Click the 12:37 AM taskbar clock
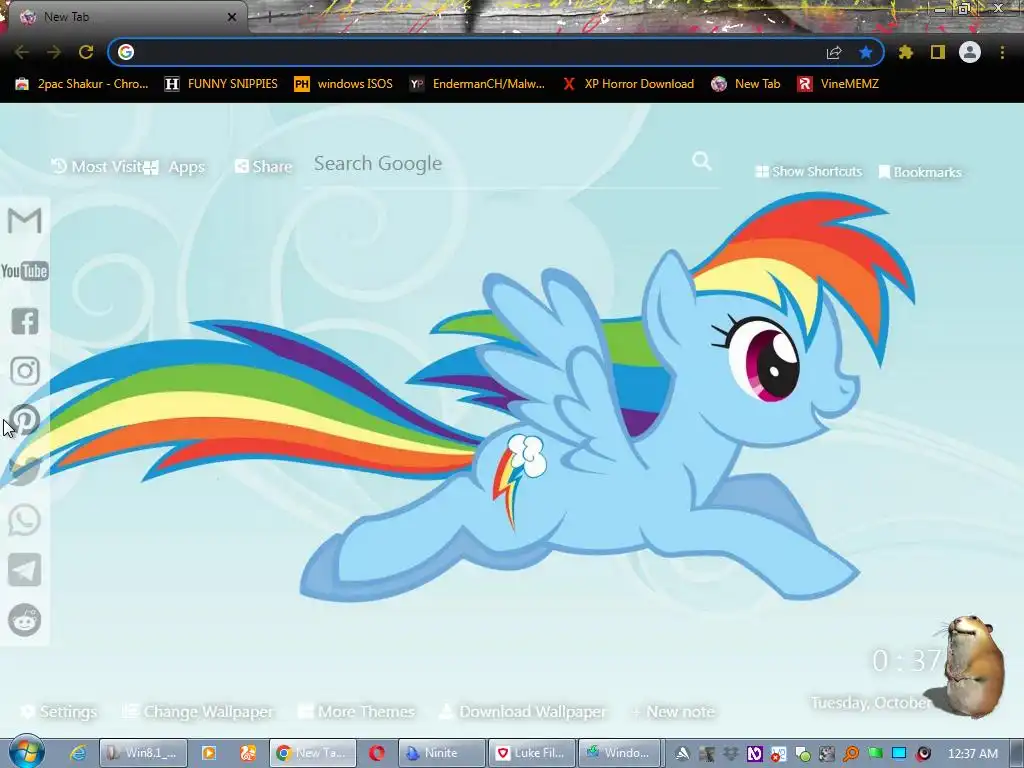The width and height of the screenshot is (1024, 768). (x=972, y=754)
